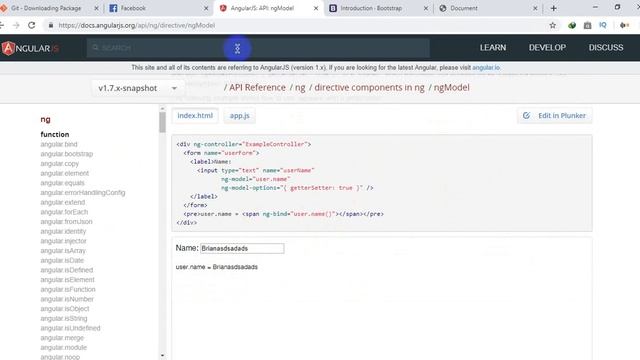The width and height of the screenshot is (640, 360).
Task: Reload the page with refresh button
Action: coord(31,25)
